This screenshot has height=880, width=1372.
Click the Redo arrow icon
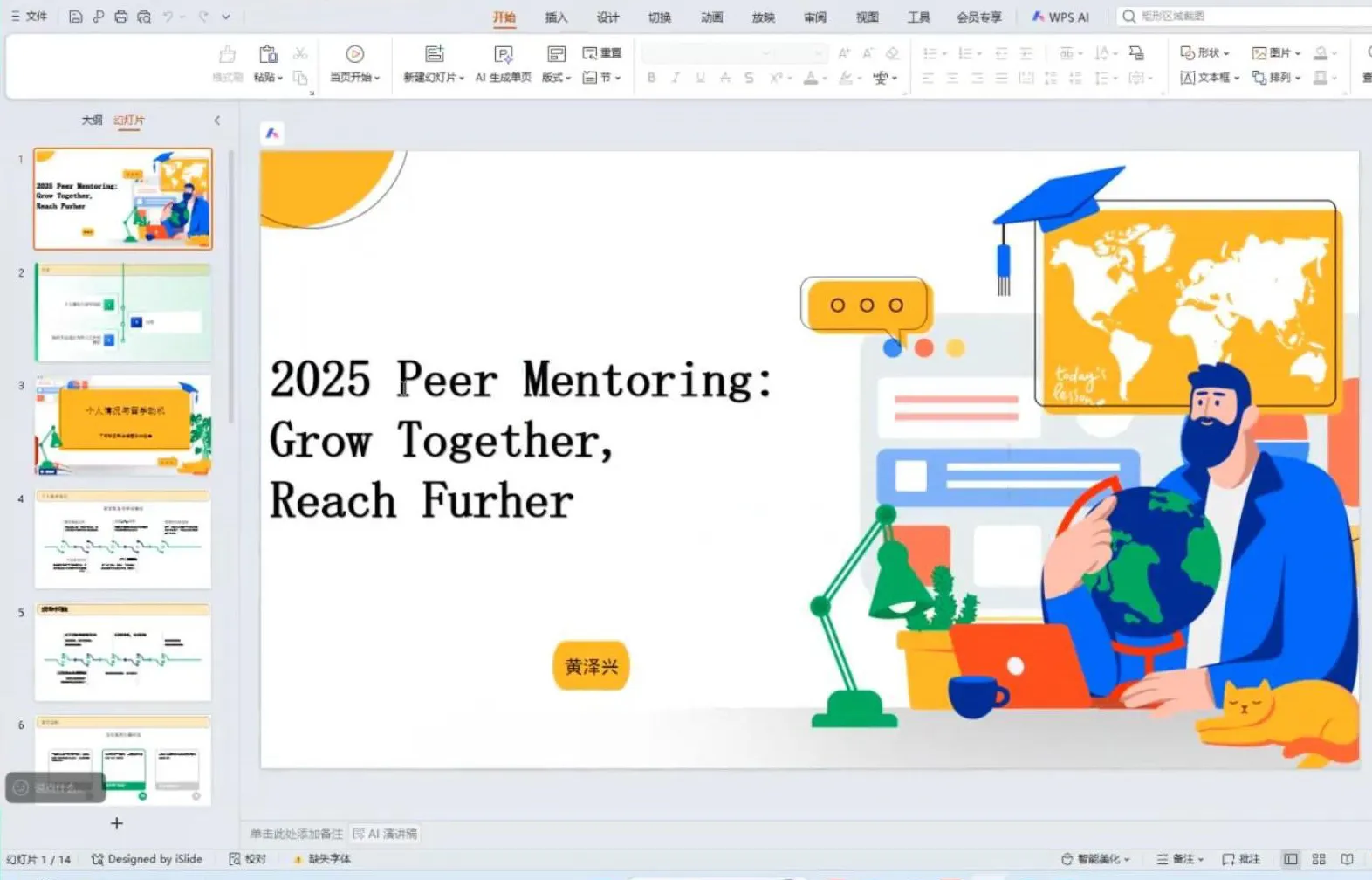coord(202,17)
